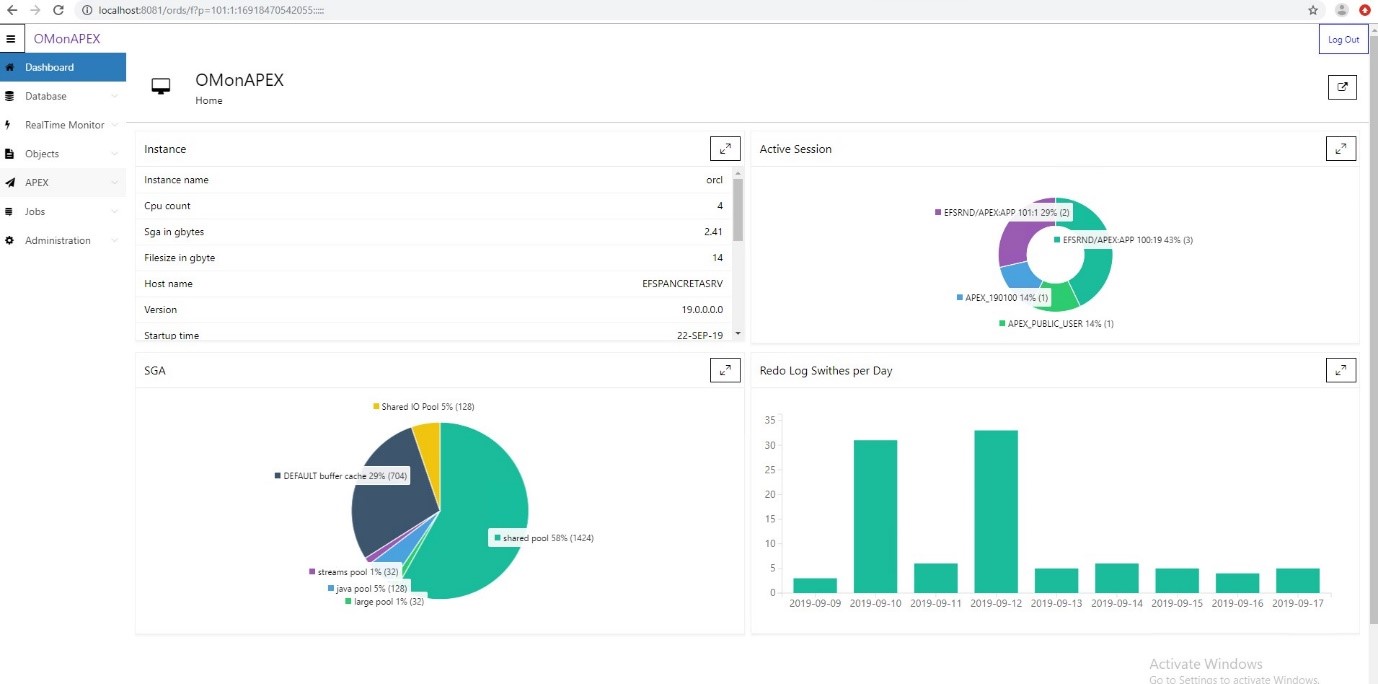Click the open-in-new-window icon near page title
The image size is (1378, 684).
[1342, 87]
